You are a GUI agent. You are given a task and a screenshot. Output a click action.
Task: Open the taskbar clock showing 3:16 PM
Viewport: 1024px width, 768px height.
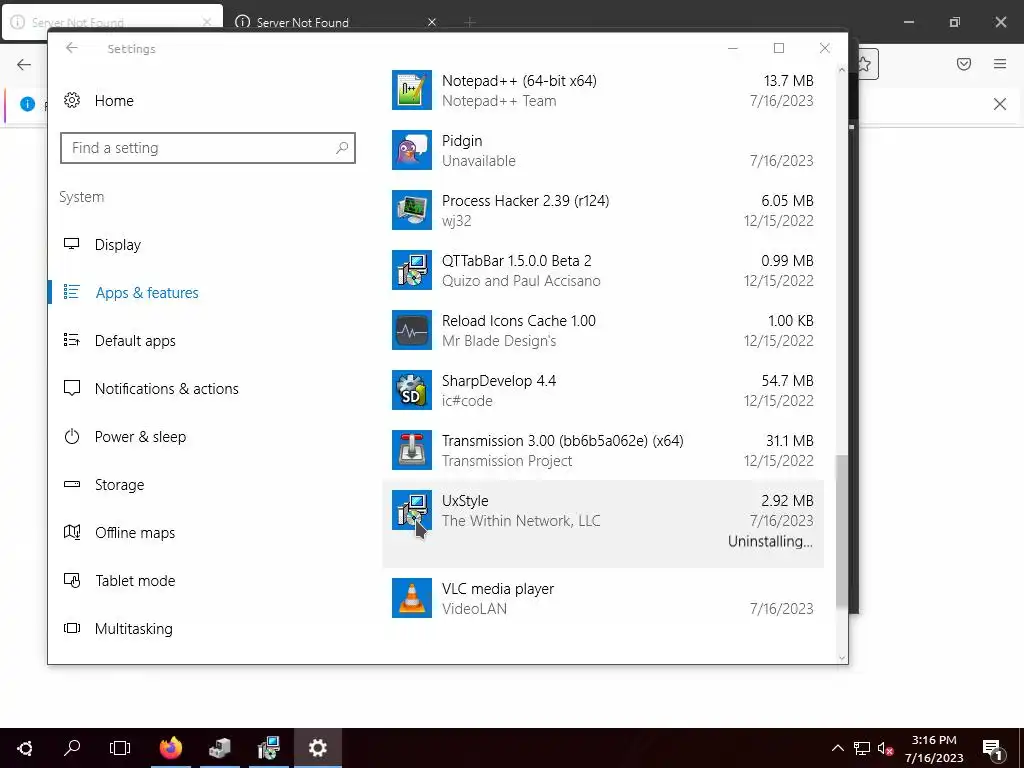(x=934, y=748)
